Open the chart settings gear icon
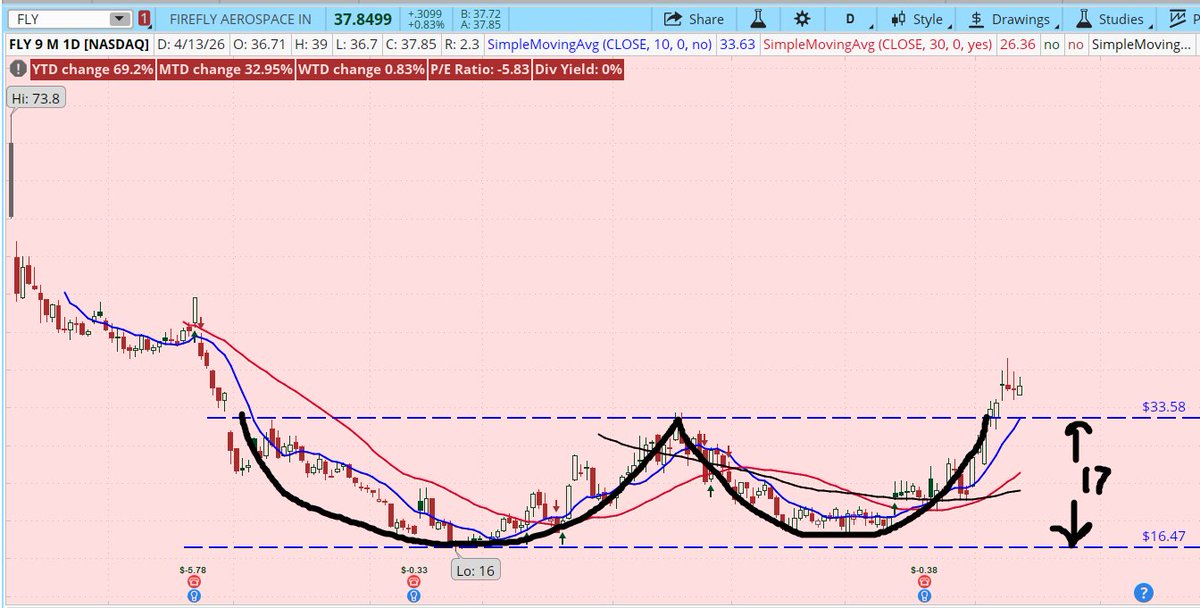 click(800, 19)
